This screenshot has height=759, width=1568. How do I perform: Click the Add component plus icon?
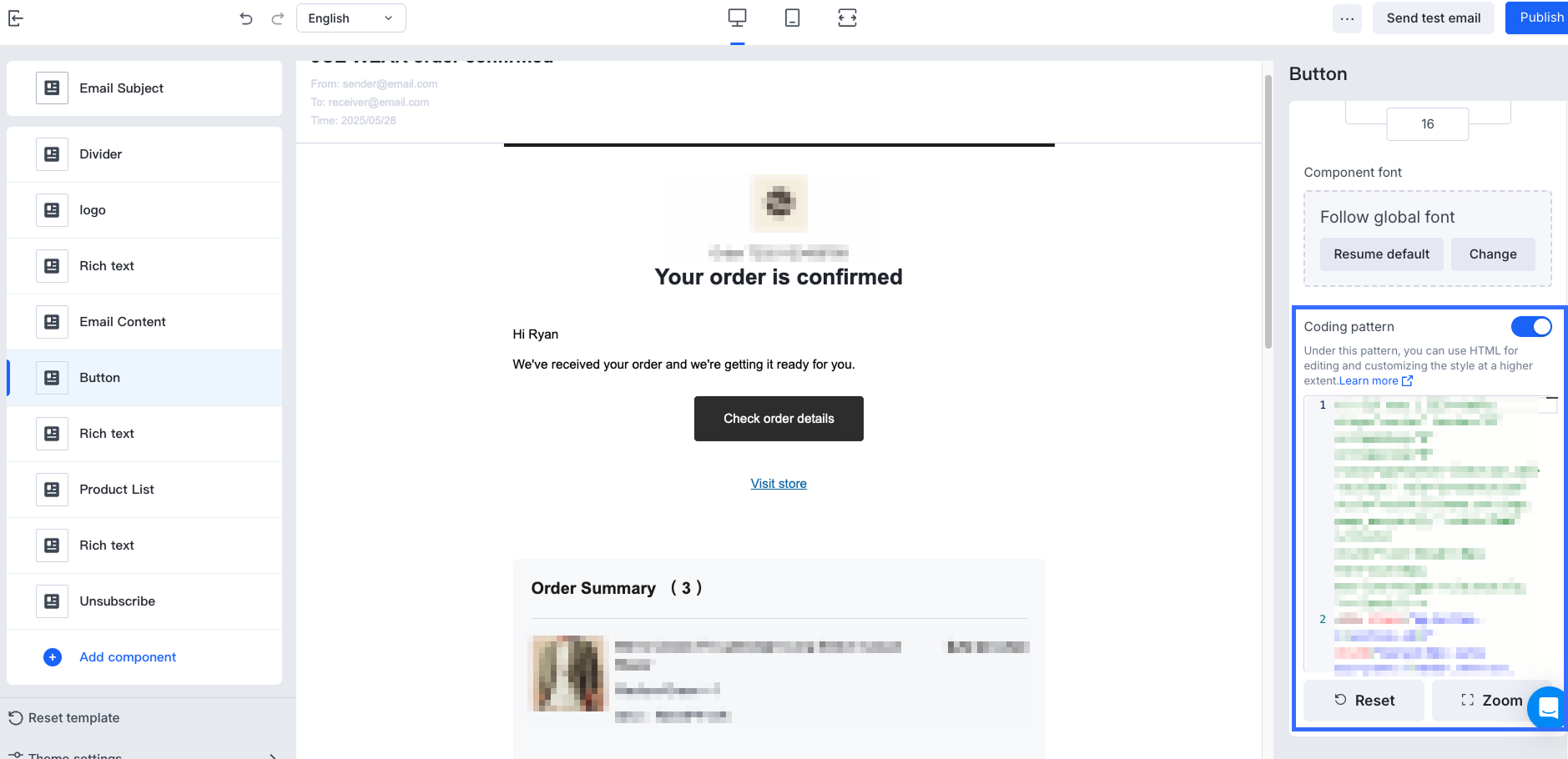[x=53, y=657]
